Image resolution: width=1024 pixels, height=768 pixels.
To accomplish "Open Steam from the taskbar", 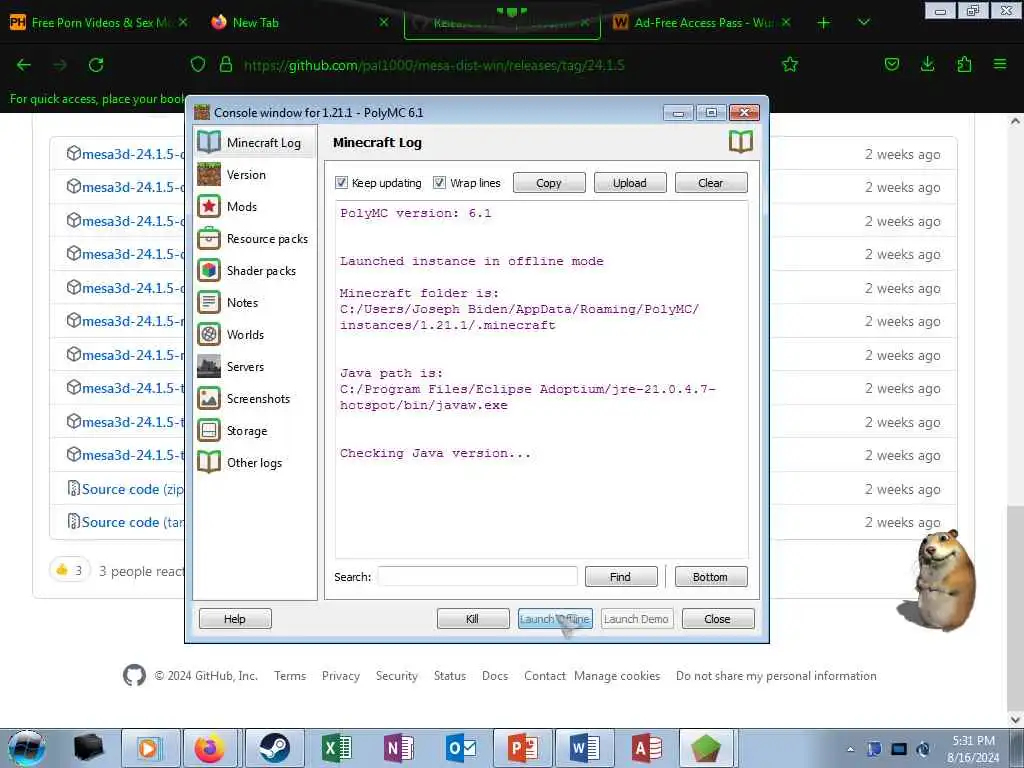I will (274, 748).
